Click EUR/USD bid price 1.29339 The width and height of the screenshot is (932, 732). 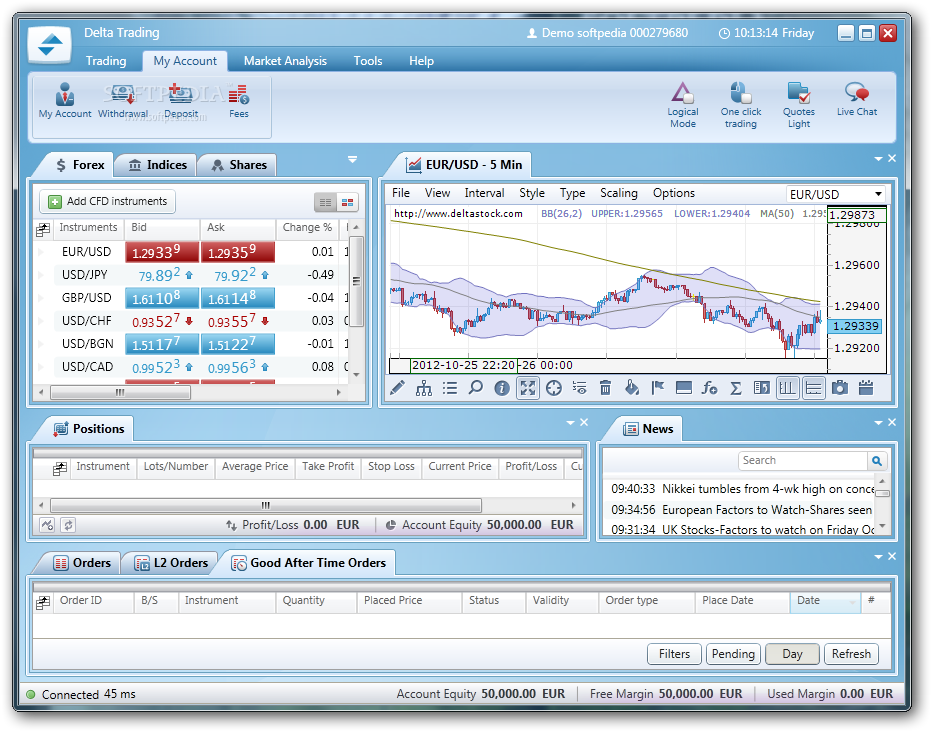point(162,252)
